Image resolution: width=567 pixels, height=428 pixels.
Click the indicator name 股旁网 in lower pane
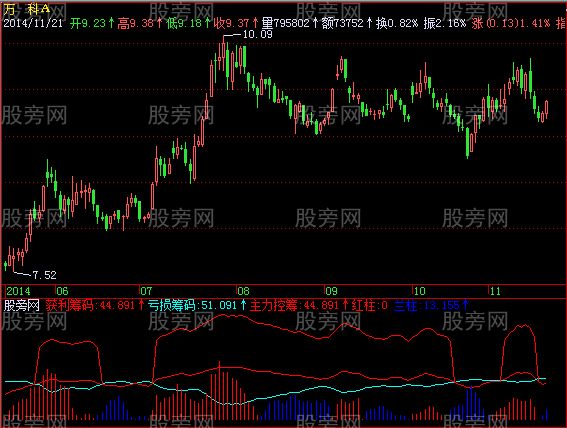(x=21, y=306)
